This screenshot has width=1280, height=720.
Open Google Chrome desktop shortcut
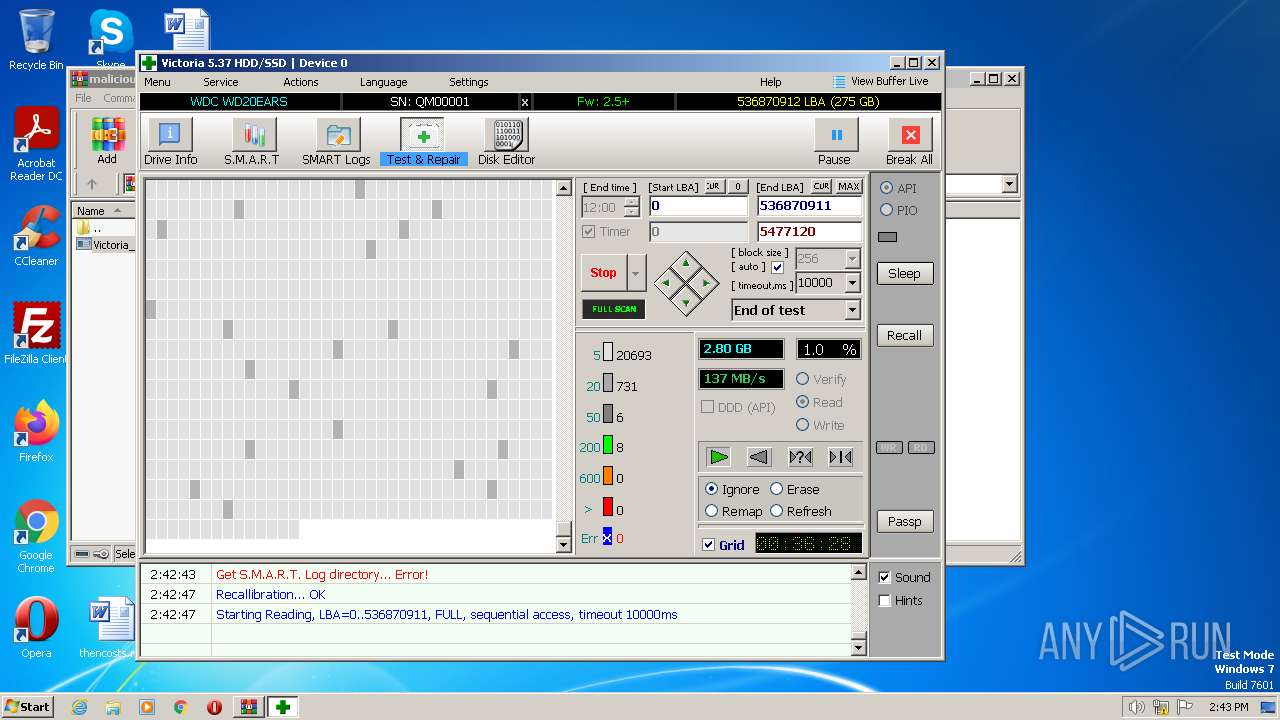[36, 537]
